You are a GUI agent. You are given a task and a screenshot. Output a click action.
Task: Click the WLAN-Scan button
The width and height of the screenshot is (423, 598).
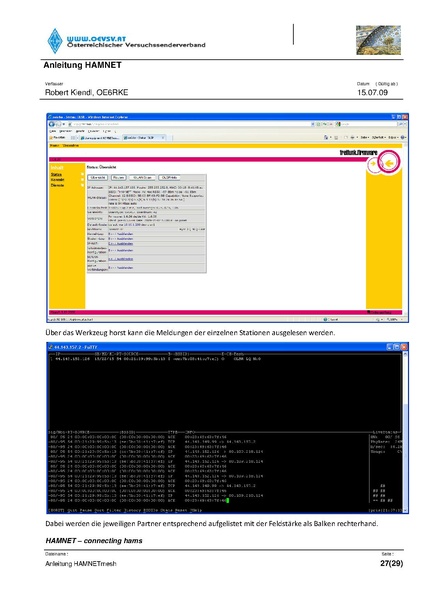point(143,178)
